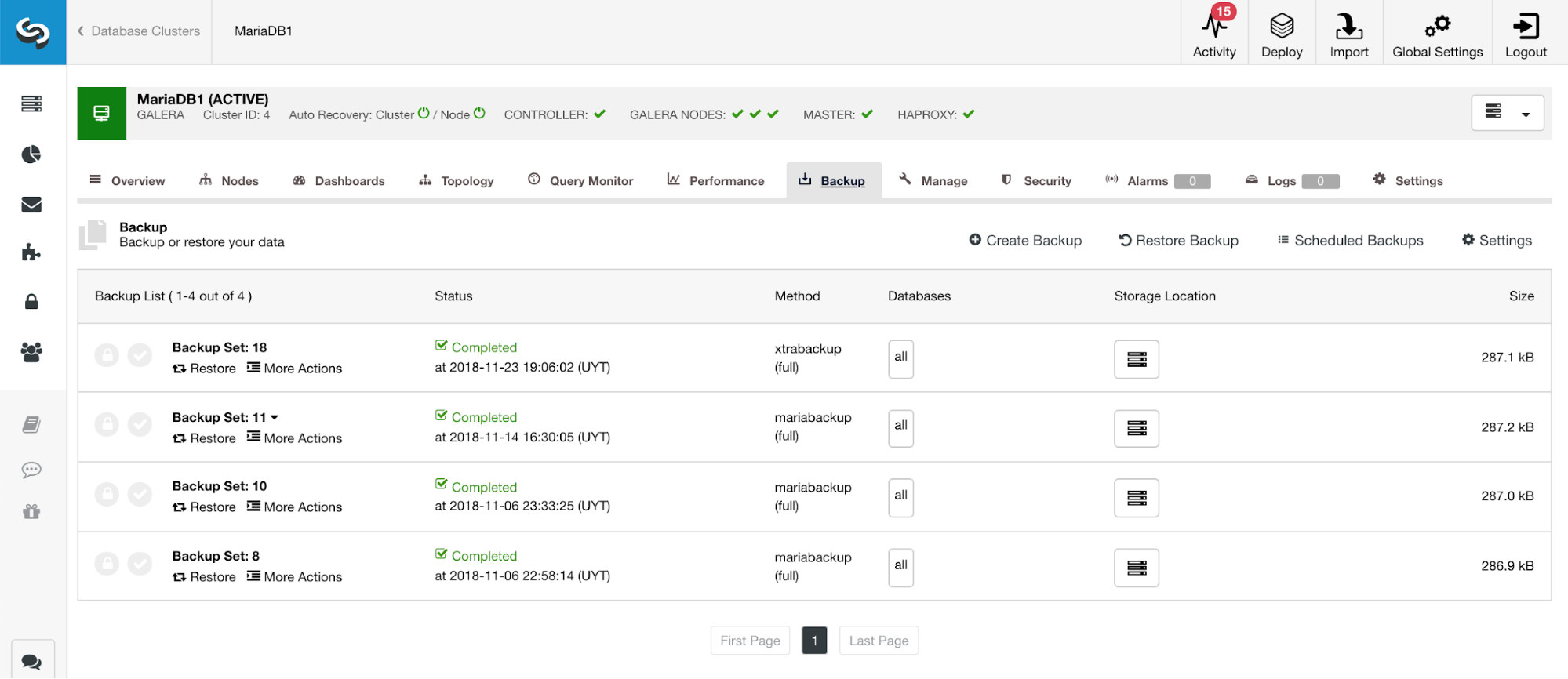This screenshot has height=679, width=1568.
Task: Open storage location for Backup Set 18
Action: click(1137, 359)
